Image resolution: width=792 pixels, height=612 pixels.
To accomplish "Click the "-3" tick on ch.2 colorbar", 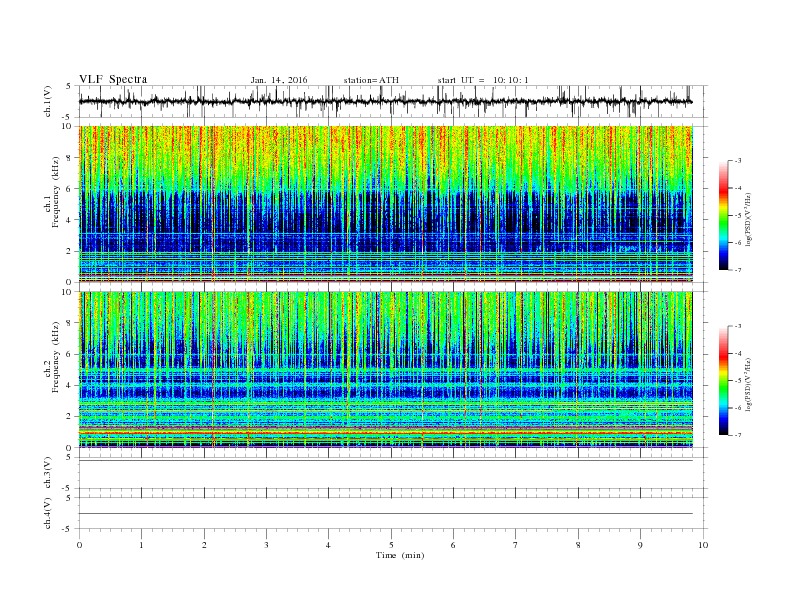I will (x=738, y=326).
